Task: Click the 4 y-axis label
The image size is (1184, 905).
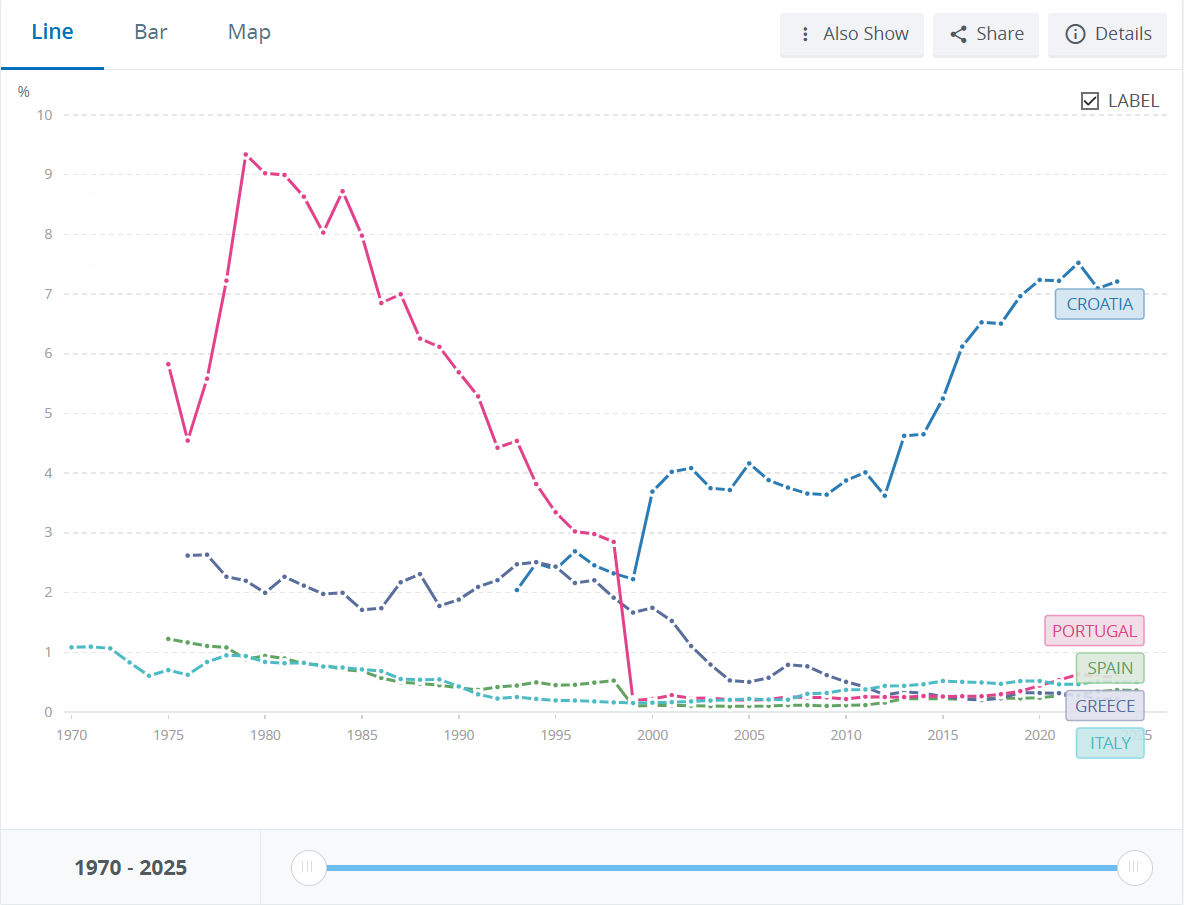Action: pyautogui.click(x=48, y=473)
